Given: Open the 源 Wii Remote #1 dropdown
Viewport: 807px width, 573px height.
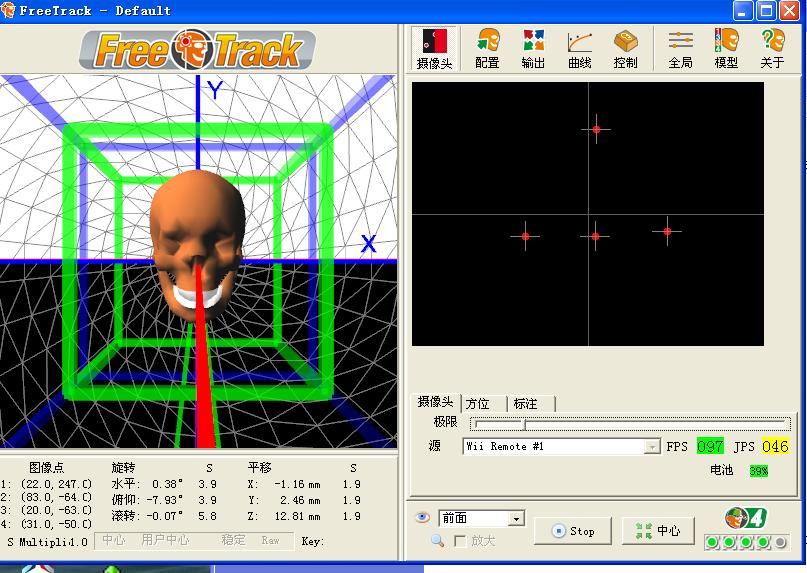Looking at the screenshot, I should [x=652, y=446].
